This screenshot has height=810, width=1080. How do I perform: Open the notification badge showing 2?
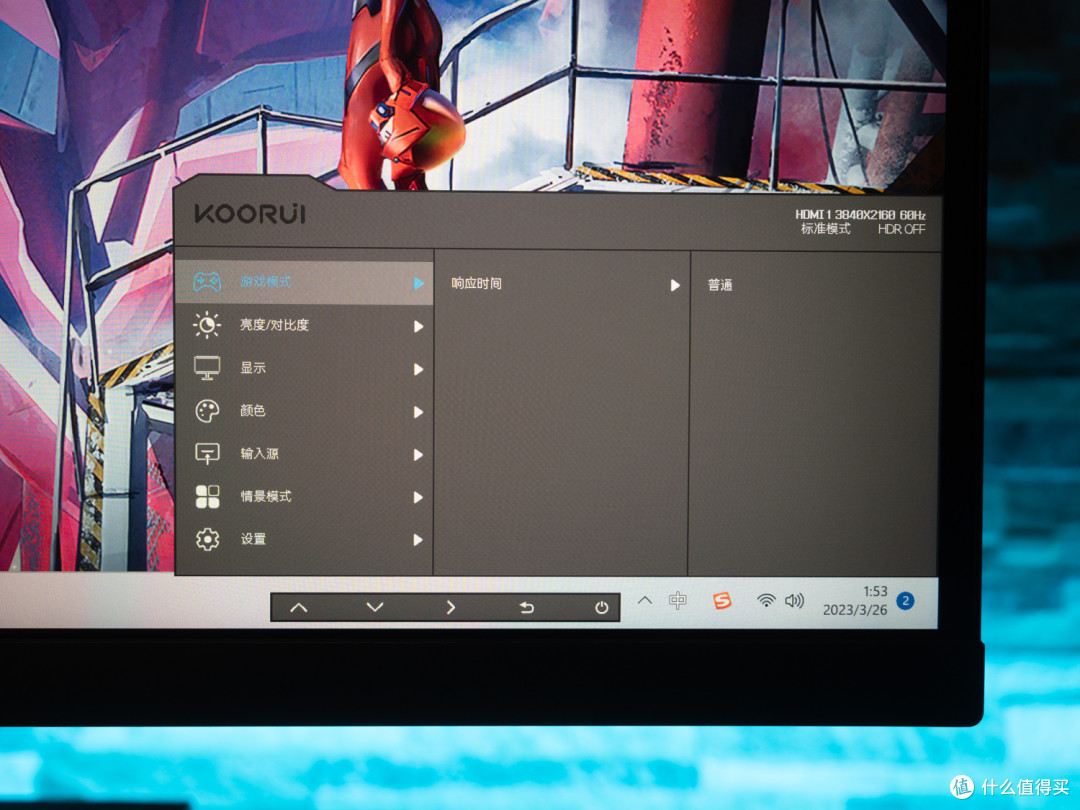(x=906, y=601)
